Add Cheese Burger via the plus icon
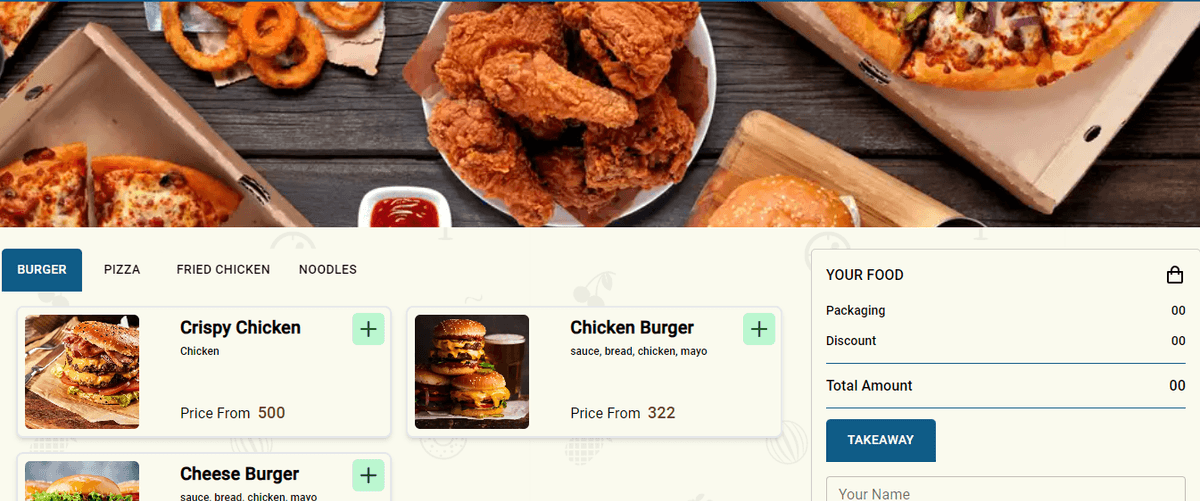This screenshot has width=1200, height=501. click(369, 475)
